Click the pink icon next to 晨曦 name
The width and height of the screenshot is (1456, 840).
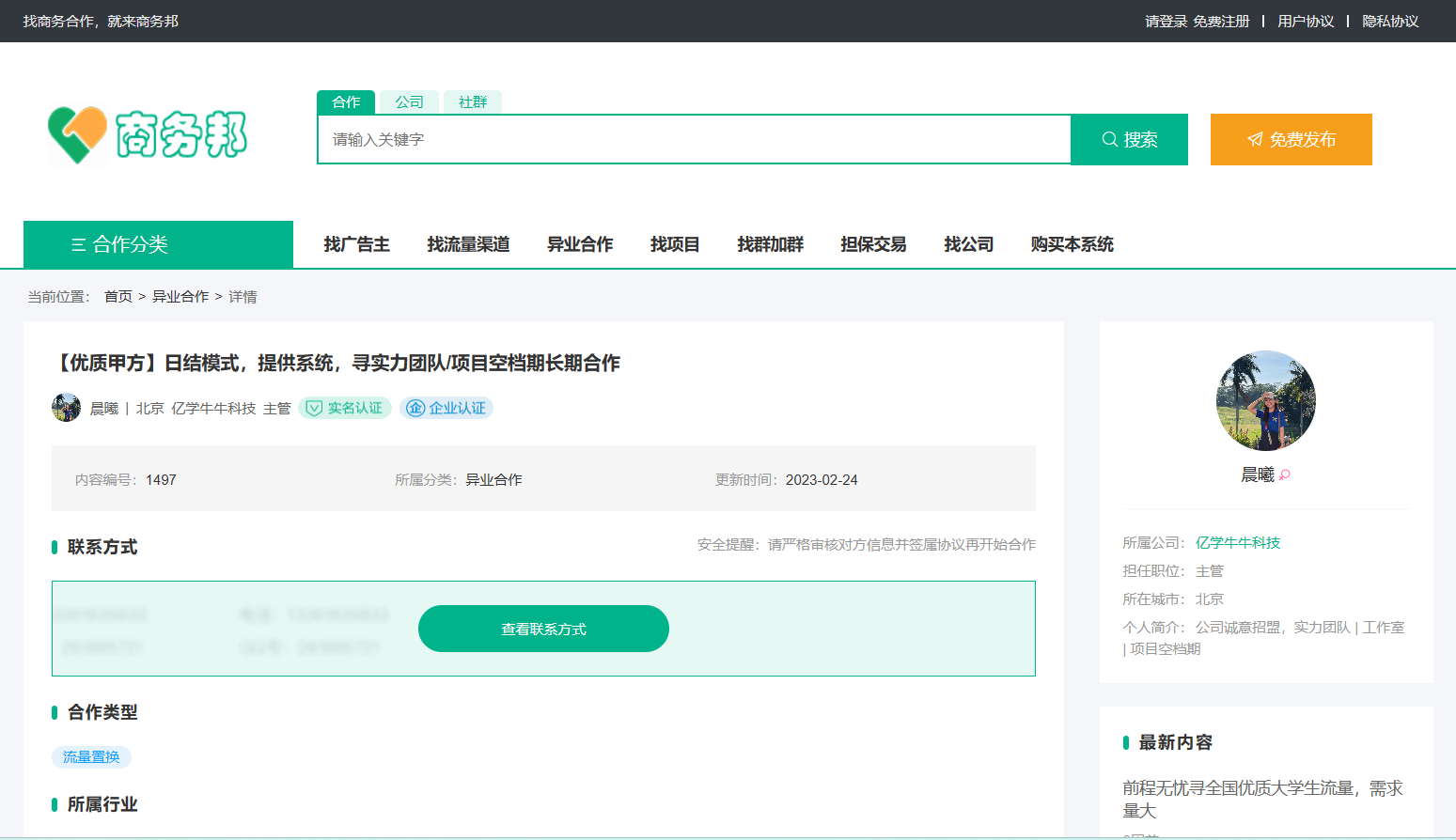[x=1285, y=475]
